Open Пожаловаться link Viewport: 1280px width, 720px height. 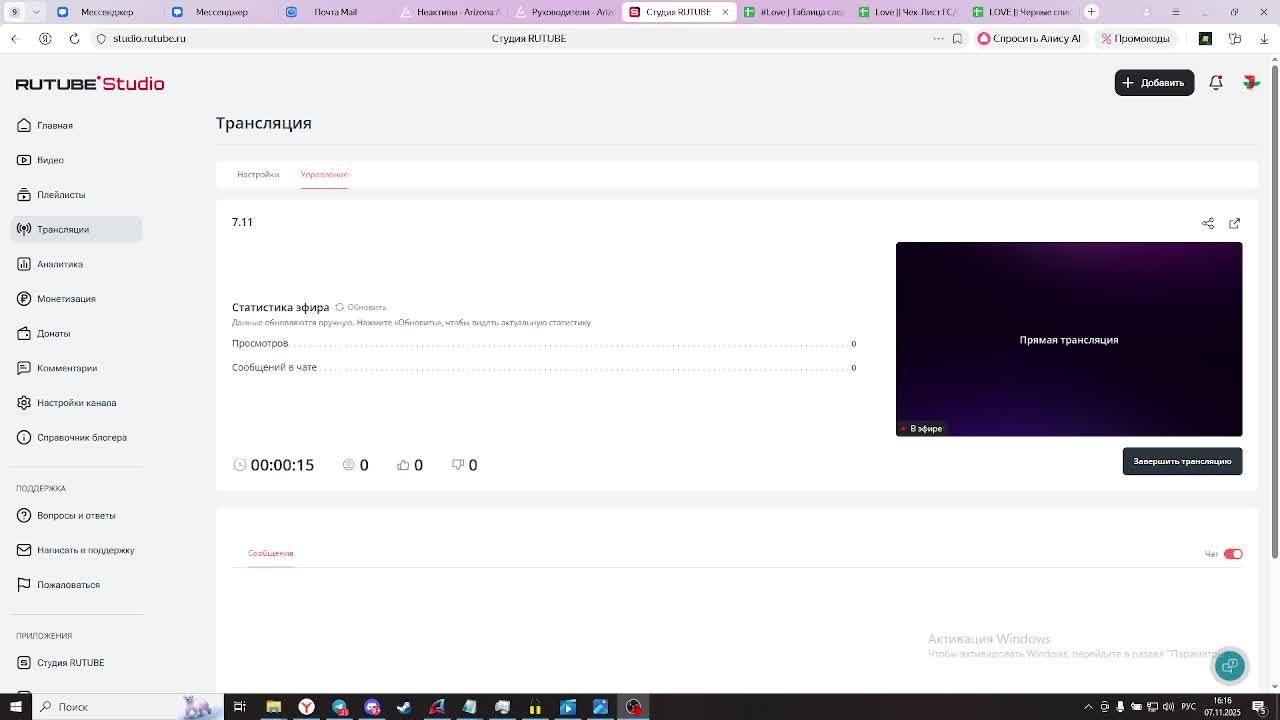pyautogui.click(x=76, y=585)
